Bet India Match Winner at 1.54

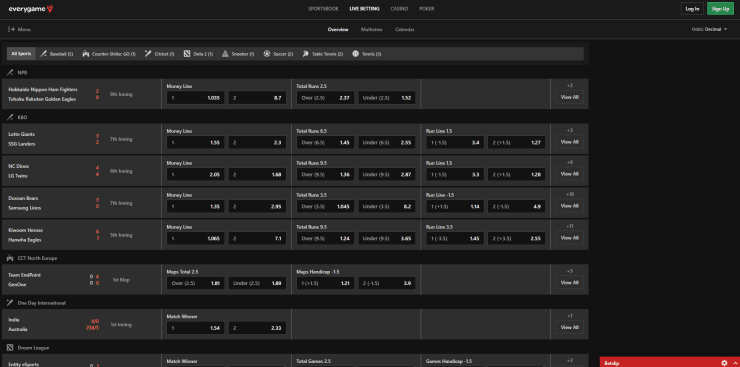tap(195, 327)
